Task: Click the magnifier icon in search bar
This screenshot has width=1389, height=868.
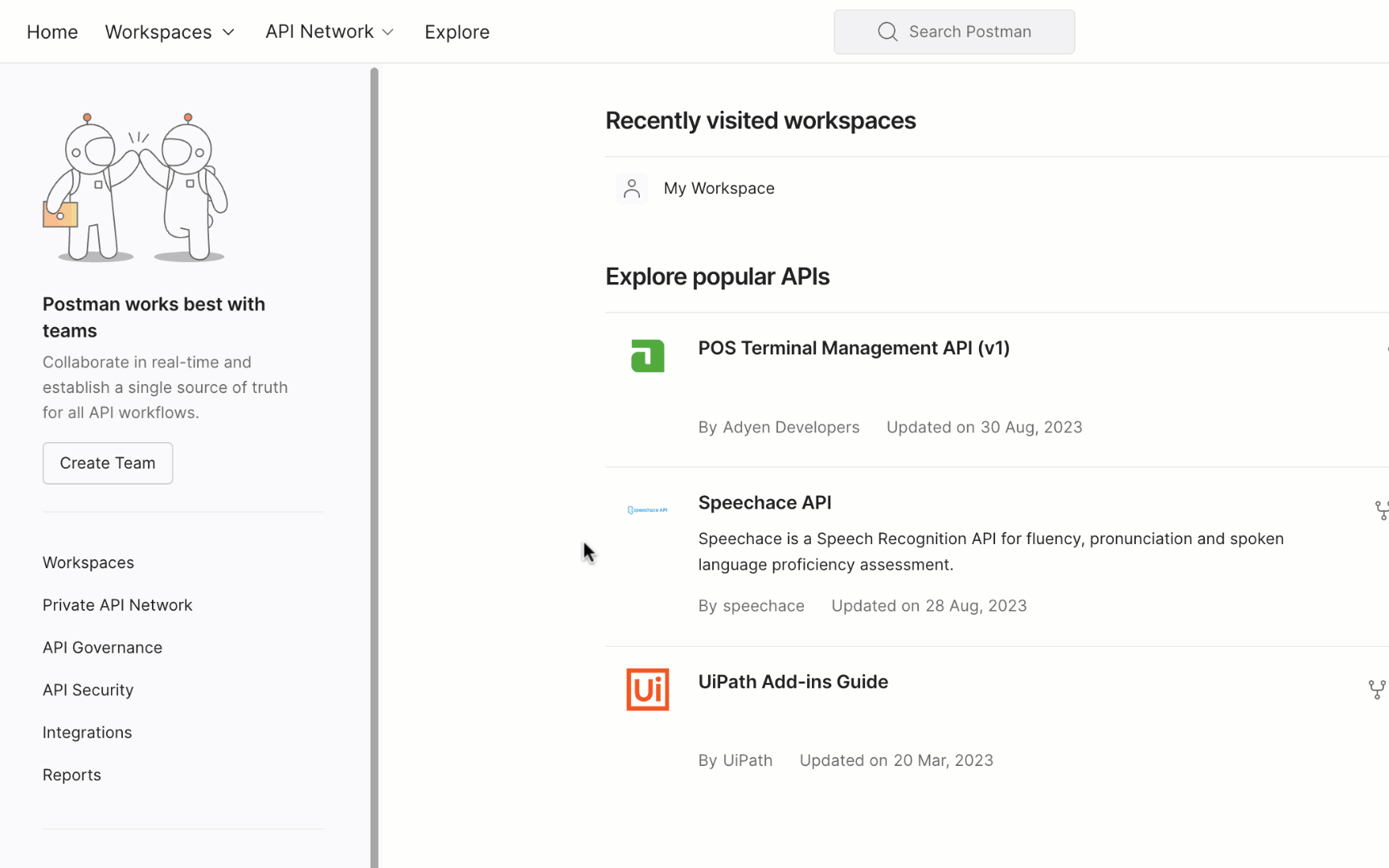Action: click(887, 32)
